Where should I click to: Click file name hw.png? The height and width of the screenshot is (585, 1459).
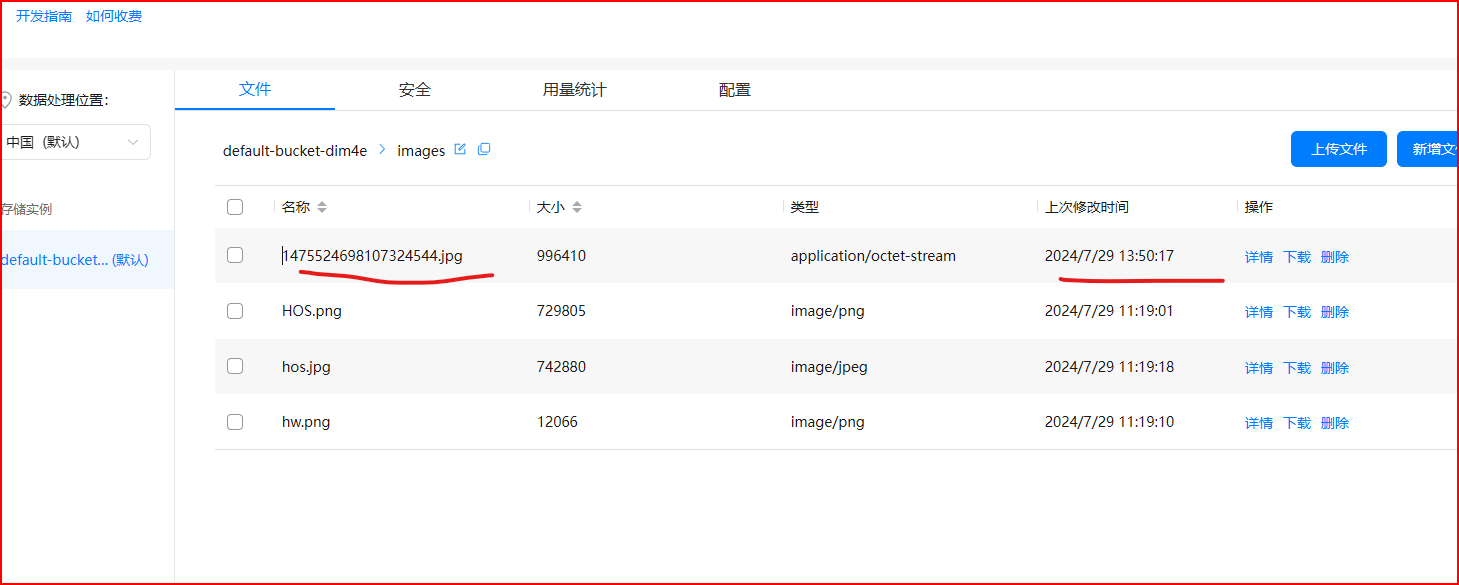click(x=306, y=422)
